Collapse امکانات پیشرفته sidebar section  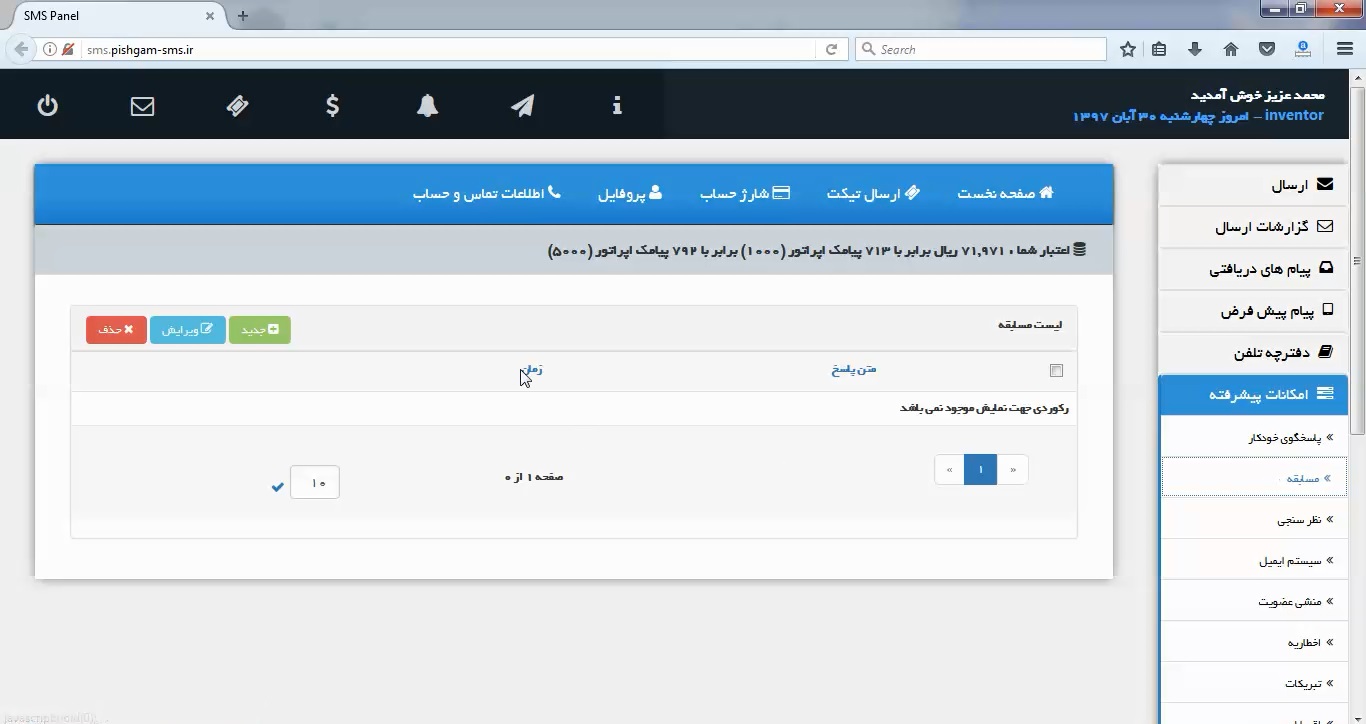point(1253,395)
